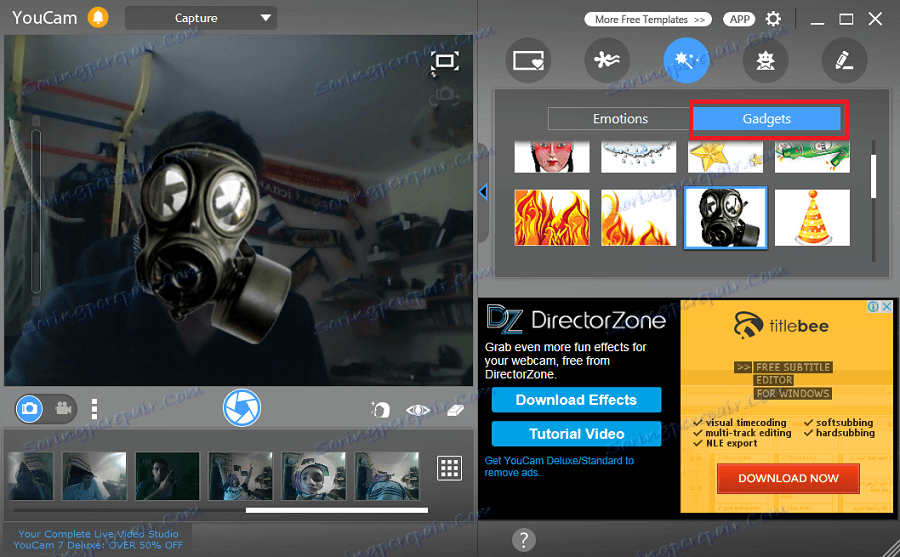Collapse the side panel with blue arrow
Image resolution: width=900 pixels, height=557 pixels.
tap(483, 192)
